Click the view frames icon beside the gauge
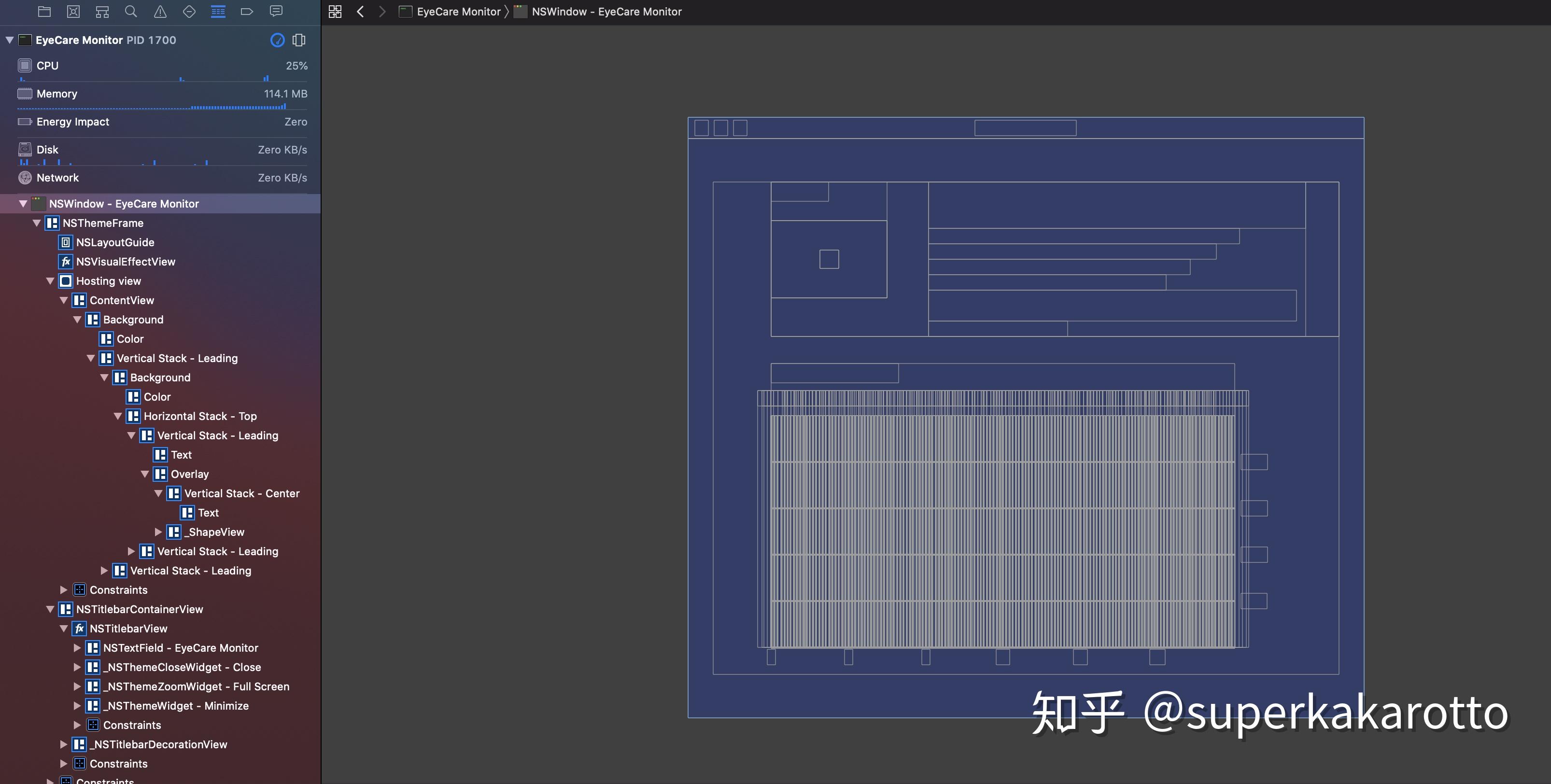Viewport: 1551px width, 784px height. (298, 40)
